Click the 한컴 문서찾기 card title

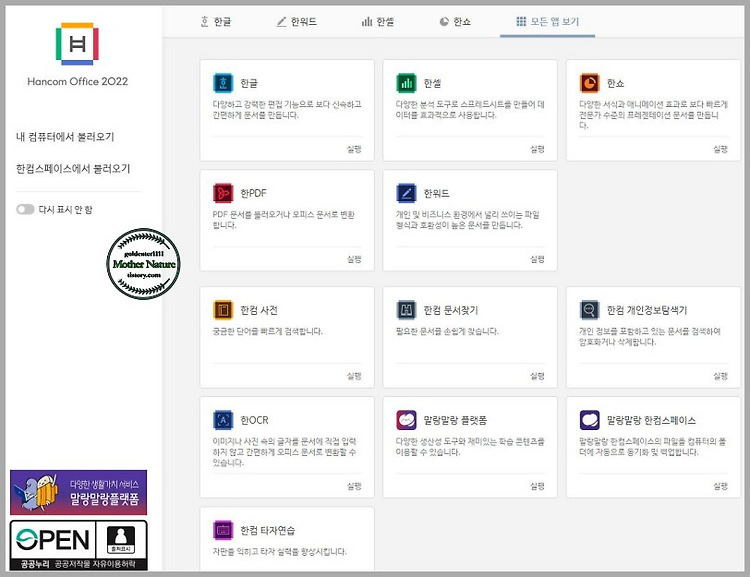(451, 310)
